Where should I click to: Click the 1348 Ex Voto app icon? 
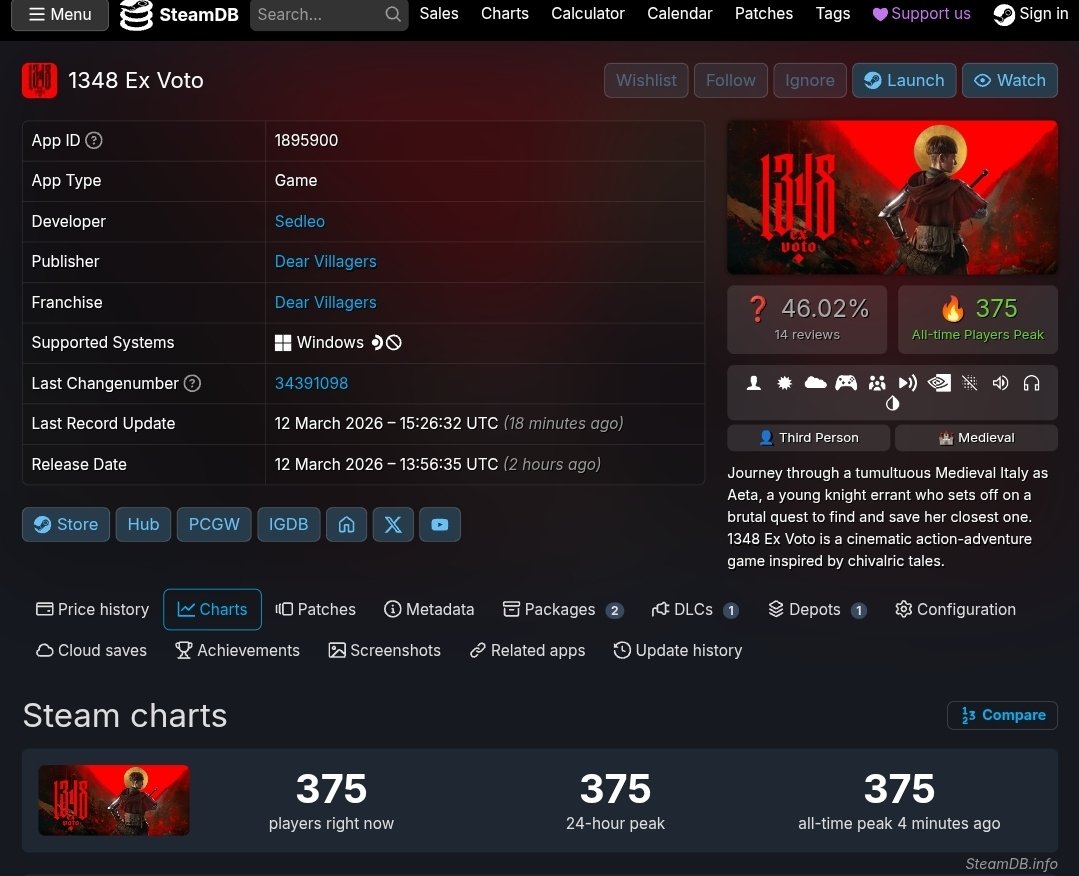click(x=39, y=81)
